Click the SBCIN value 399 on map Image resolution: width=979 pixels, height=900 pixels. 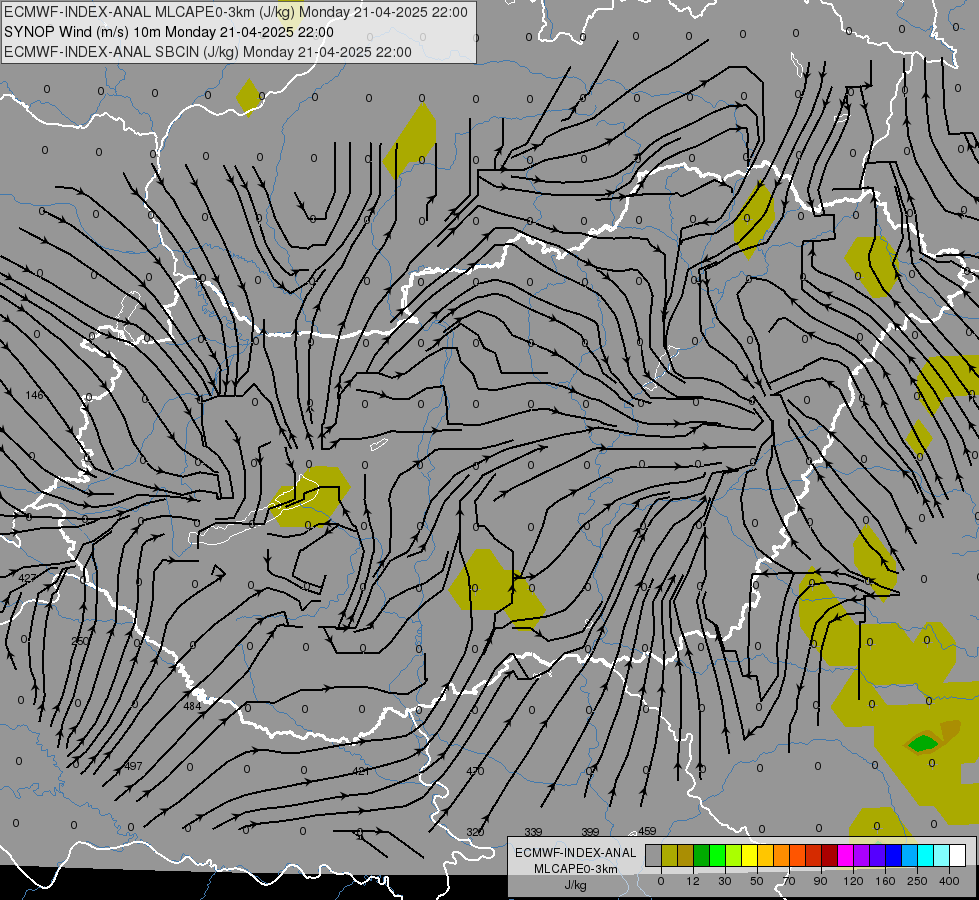coord(590,832)
